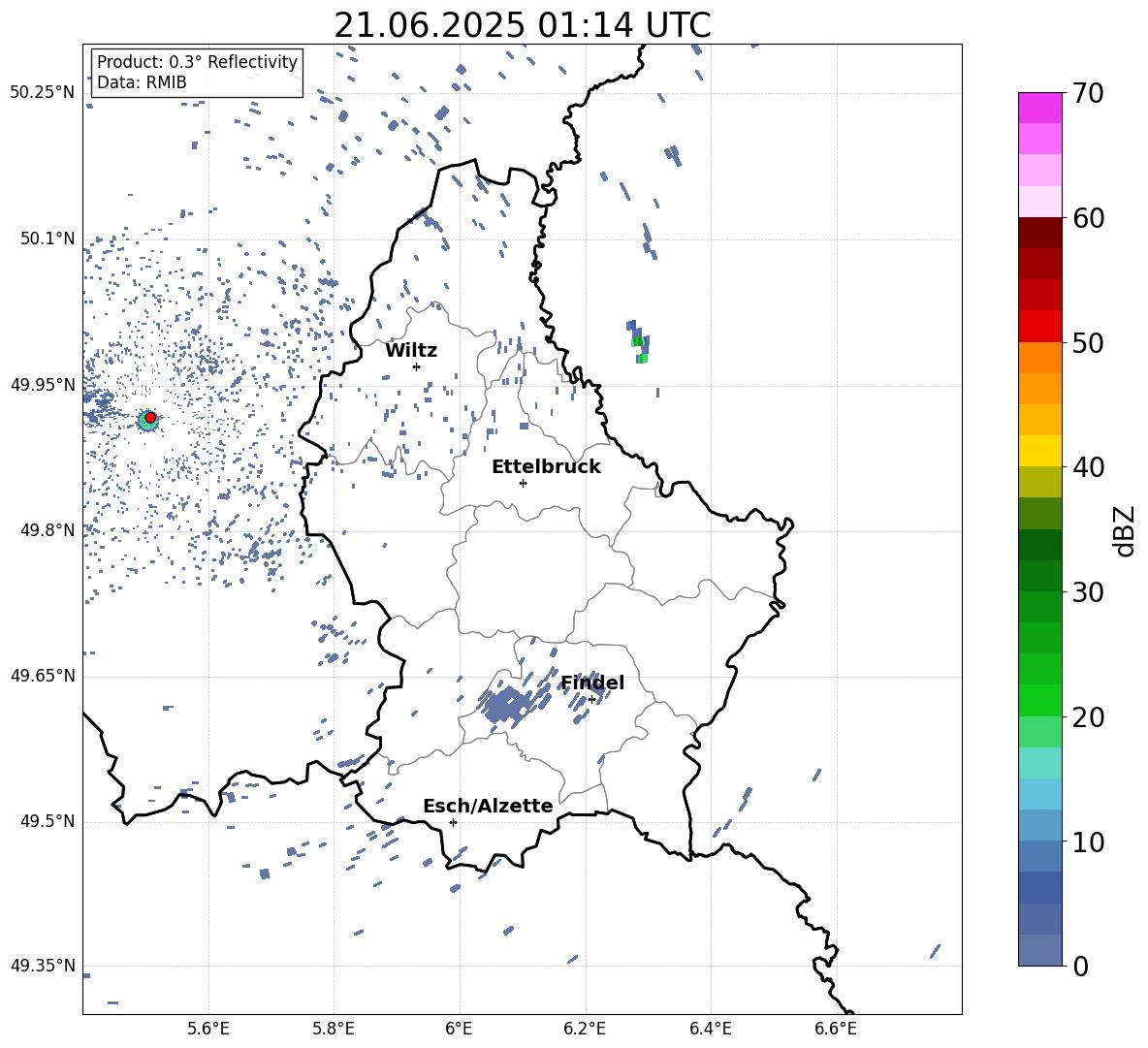Click 'Data: RMIB' legend text

[142, 82]
